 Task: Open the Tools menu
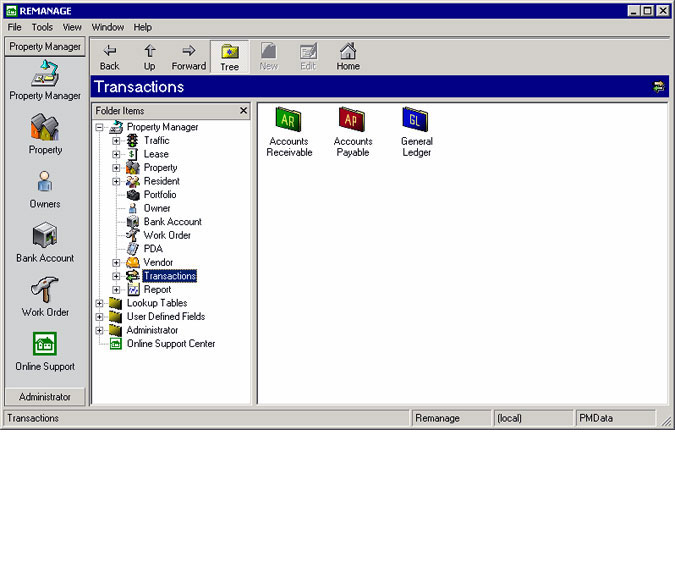pyautogui.click(x=42, y=27)
